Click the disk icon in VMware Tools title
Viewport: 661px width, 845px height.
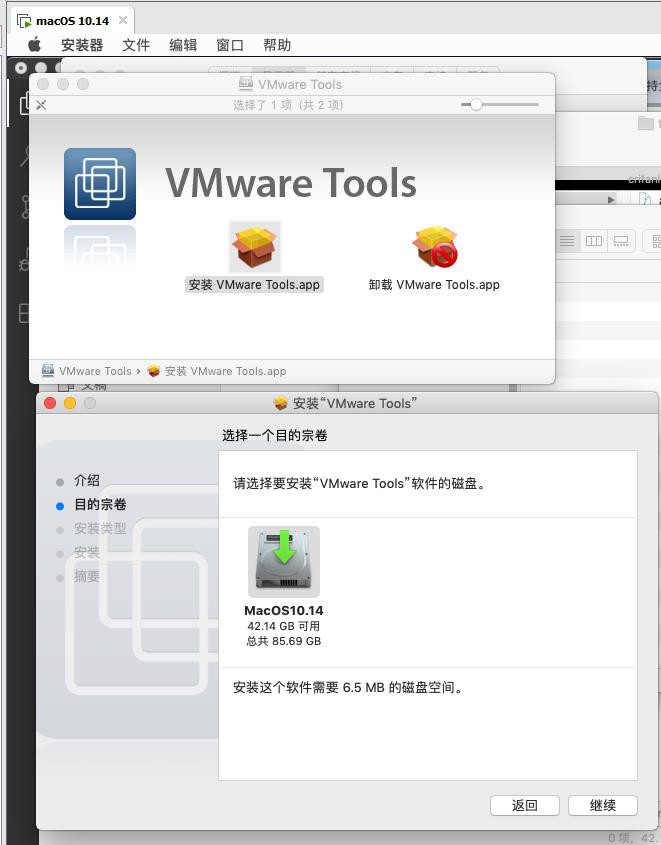click(246, 84)
